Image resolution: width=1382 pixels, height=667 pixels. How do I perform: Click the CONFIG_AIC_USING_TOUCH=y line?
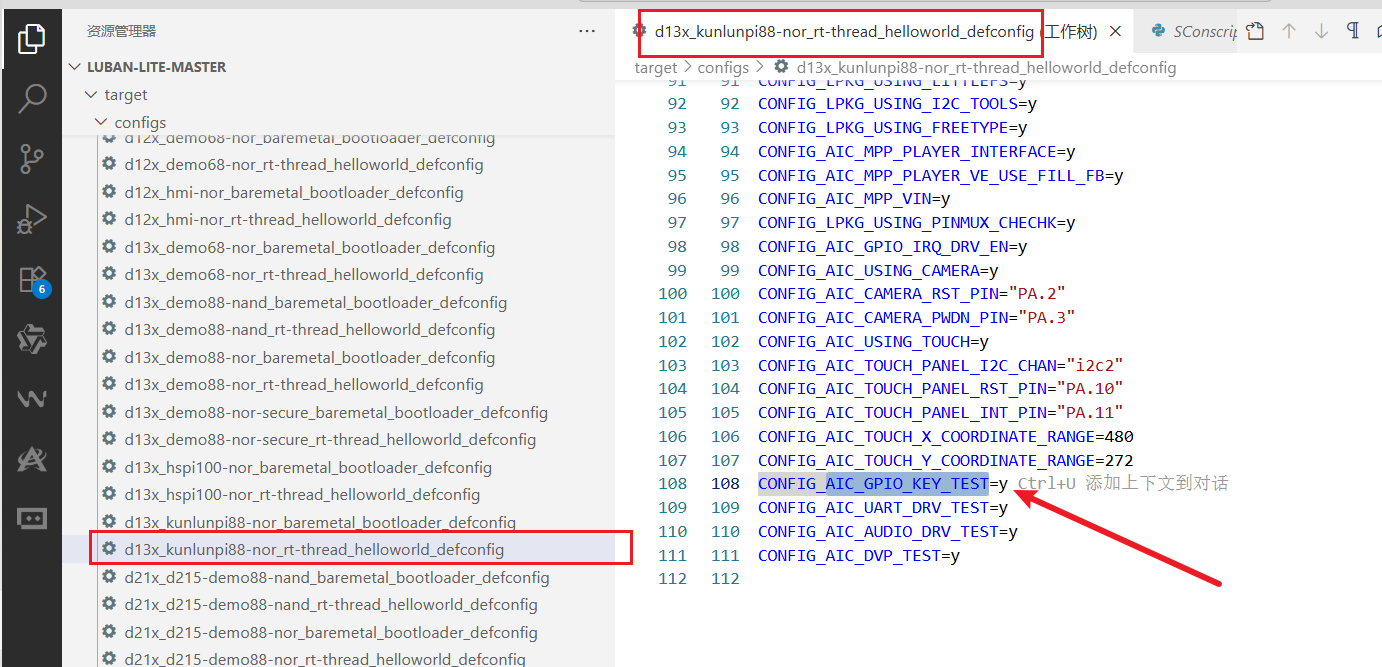pyautogui.click(x=873, y=342)
